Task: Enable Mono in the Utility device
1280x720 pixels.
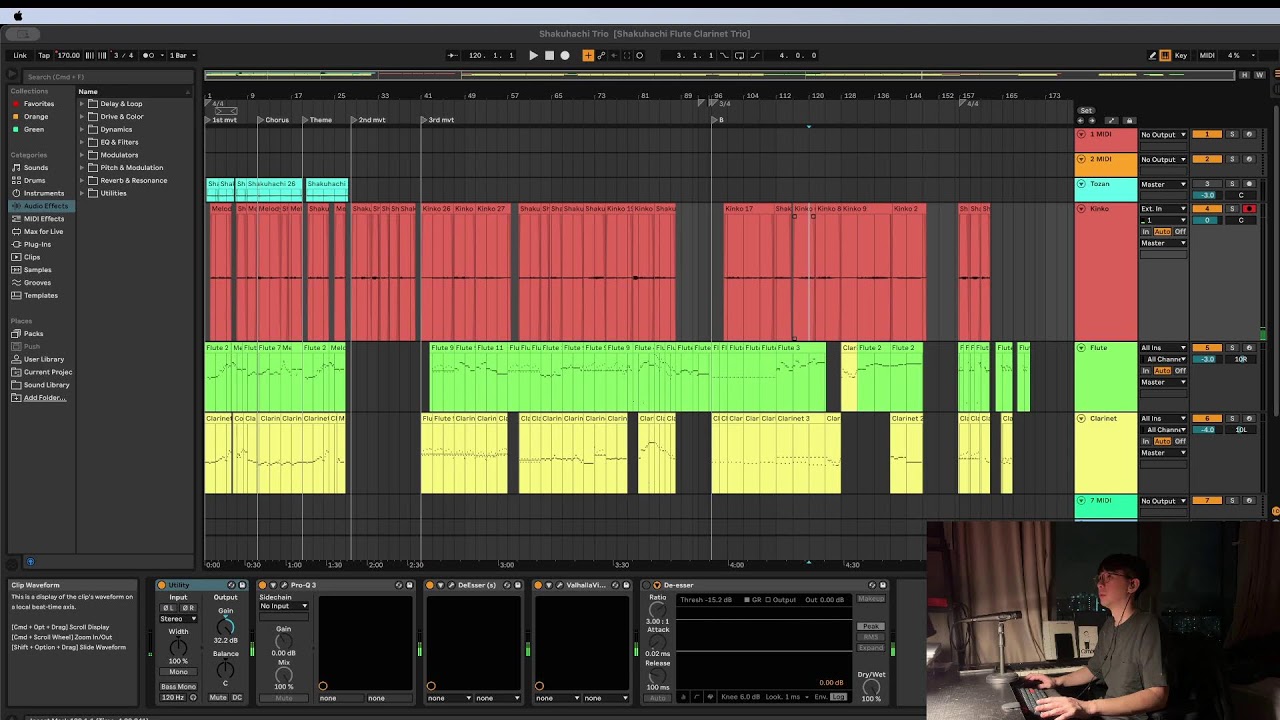Action: (178, 672)
